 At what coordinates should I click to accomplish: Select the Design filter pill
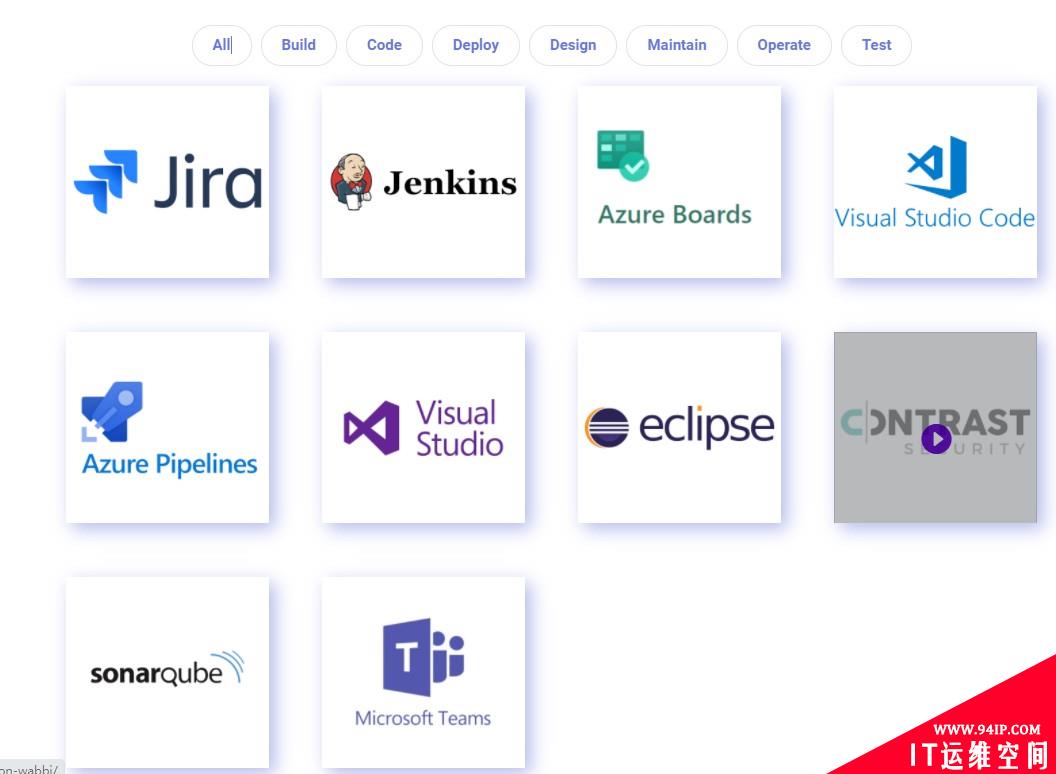pyautogui.click(x=572, y=45)
